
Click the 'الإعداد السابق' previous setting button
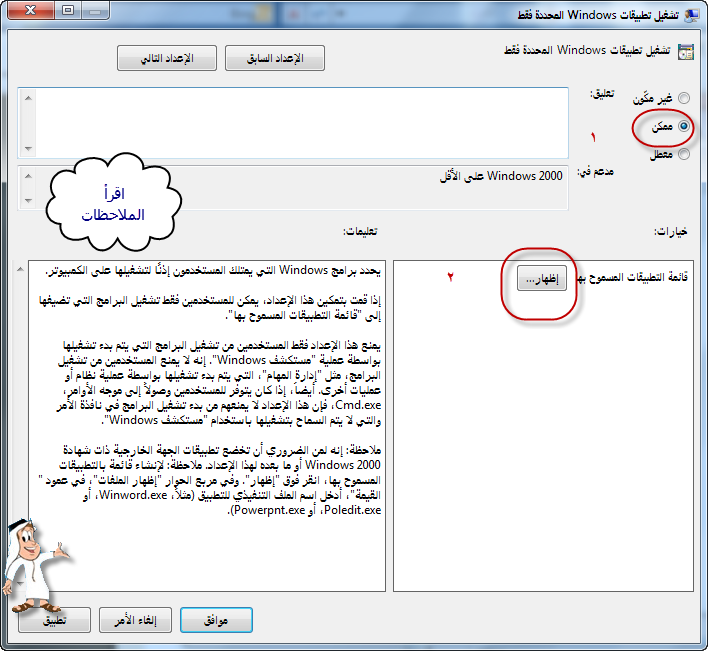pyautogui.click(x=275, y=58)
